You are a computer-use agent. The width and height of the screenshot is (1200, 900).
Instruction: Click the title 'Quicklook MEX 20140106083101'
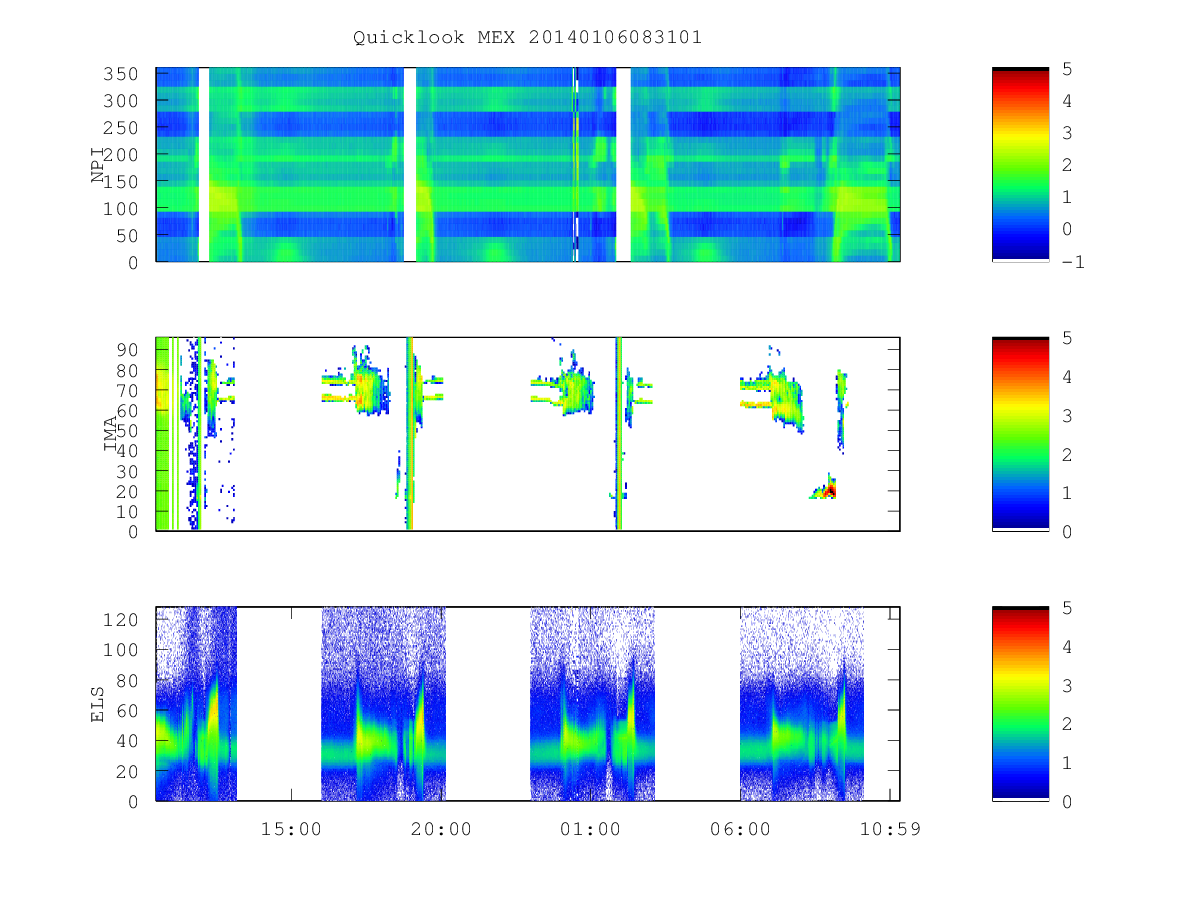(x=527, y=37)
